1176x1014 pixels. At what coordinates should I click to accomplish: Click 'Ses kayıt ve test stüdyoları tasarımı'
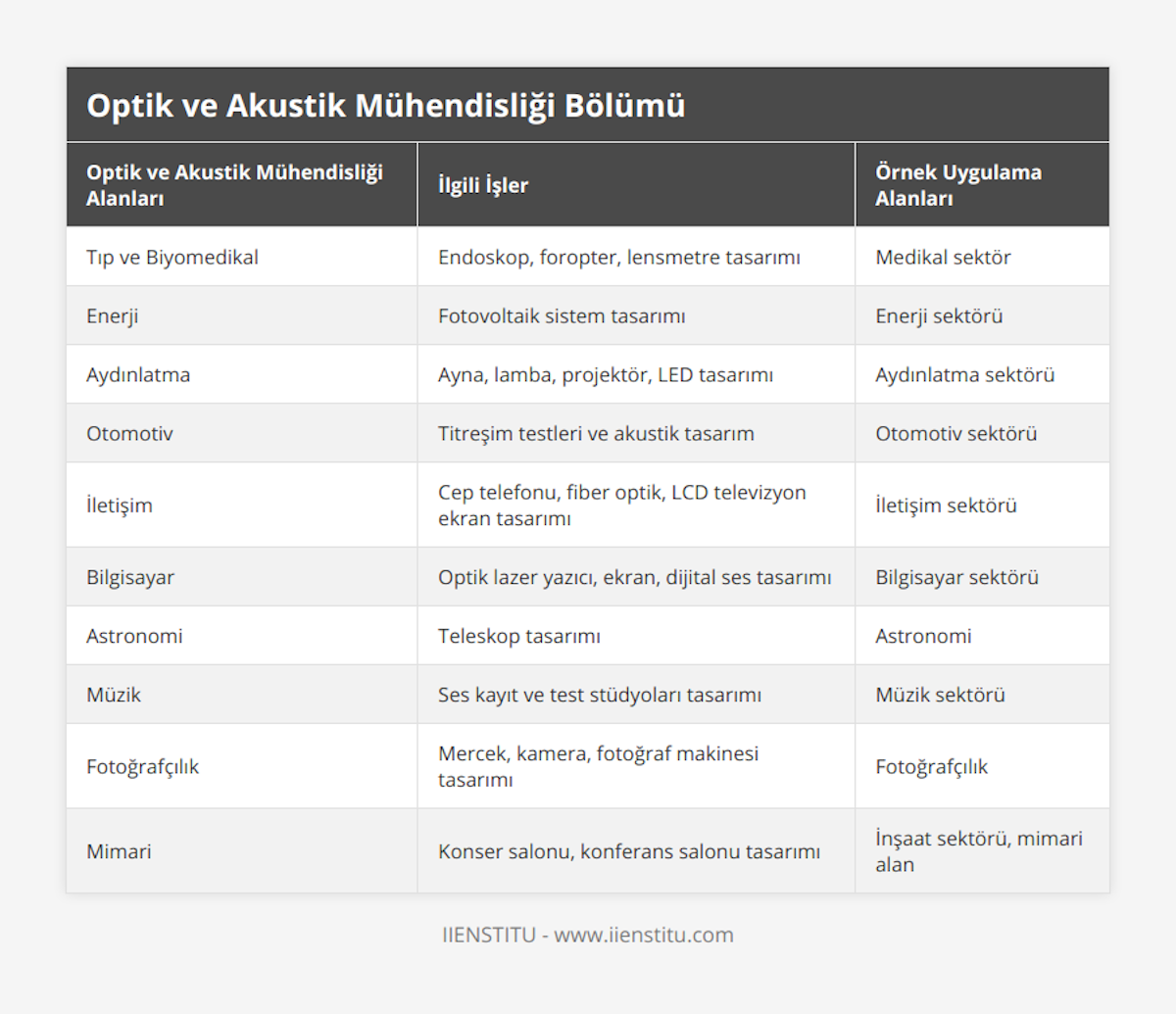(x=599, y=696)
